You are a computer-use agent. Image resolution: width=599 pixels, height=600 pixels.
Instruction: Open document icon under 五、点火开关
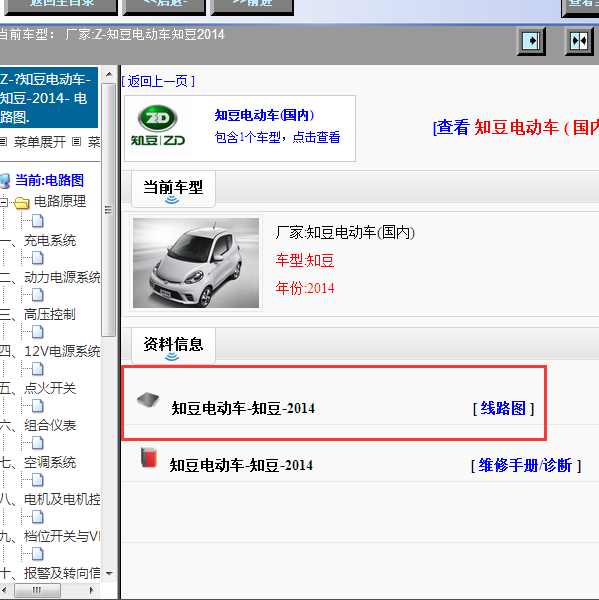[38, 406]
